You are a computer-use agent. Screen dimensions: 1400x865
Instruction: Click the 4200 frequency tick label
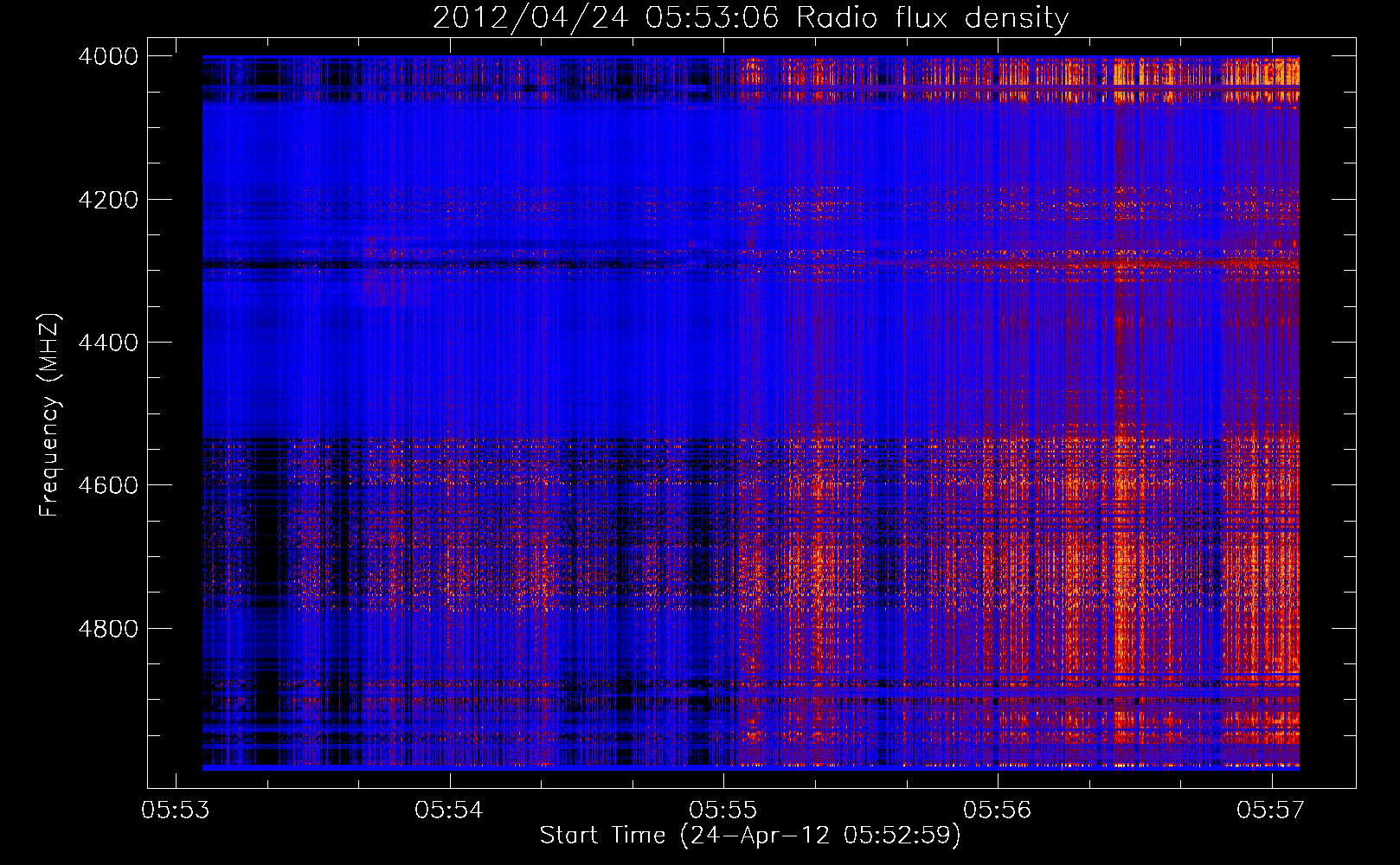pyautogui.click(x=108, y=200)
